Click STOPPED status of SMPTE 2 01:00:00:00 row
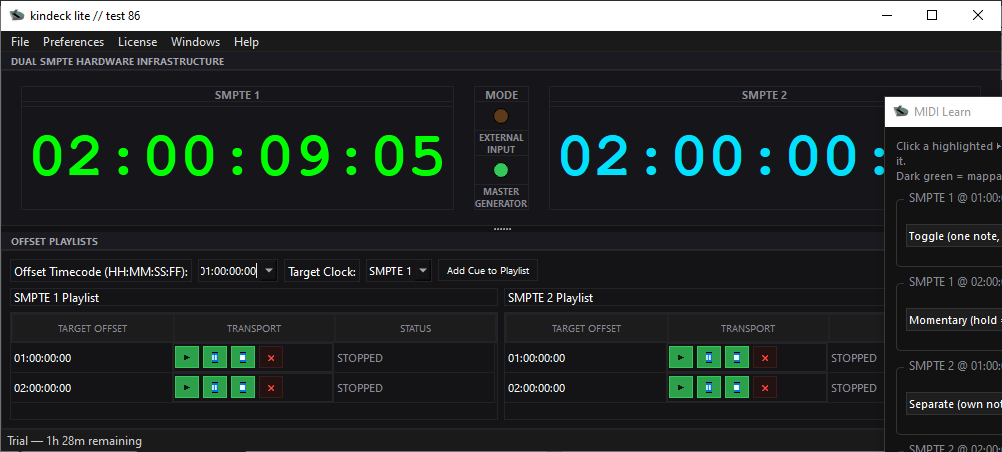Image resolution: width=1002 pixels, height=452 pixels. (854, 358)
